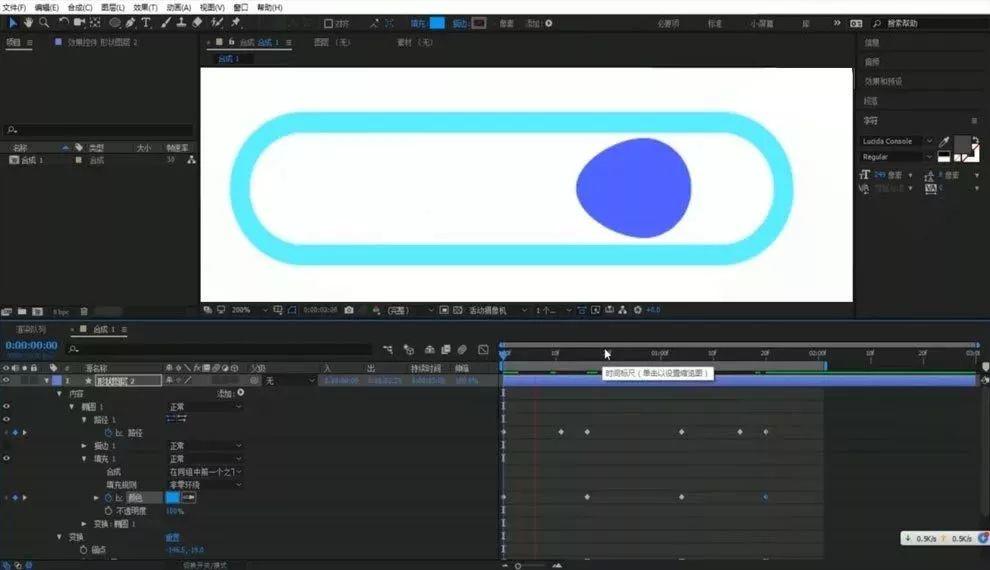Switch to the 渲染队列 tab

31,330
